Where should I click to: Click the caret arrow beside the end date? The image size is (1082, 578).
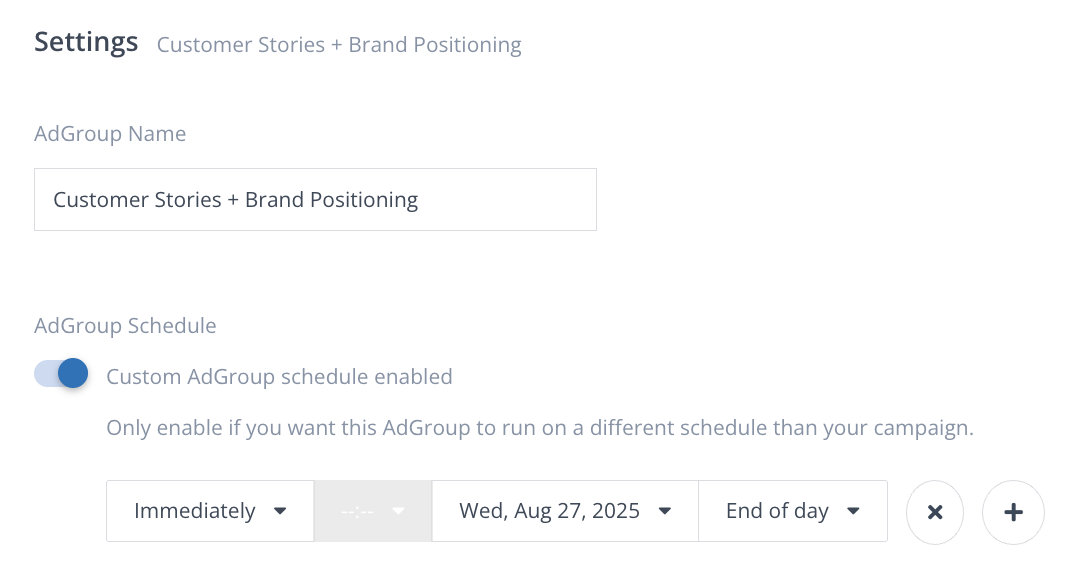pyautogui.click(x=664, y=511)
